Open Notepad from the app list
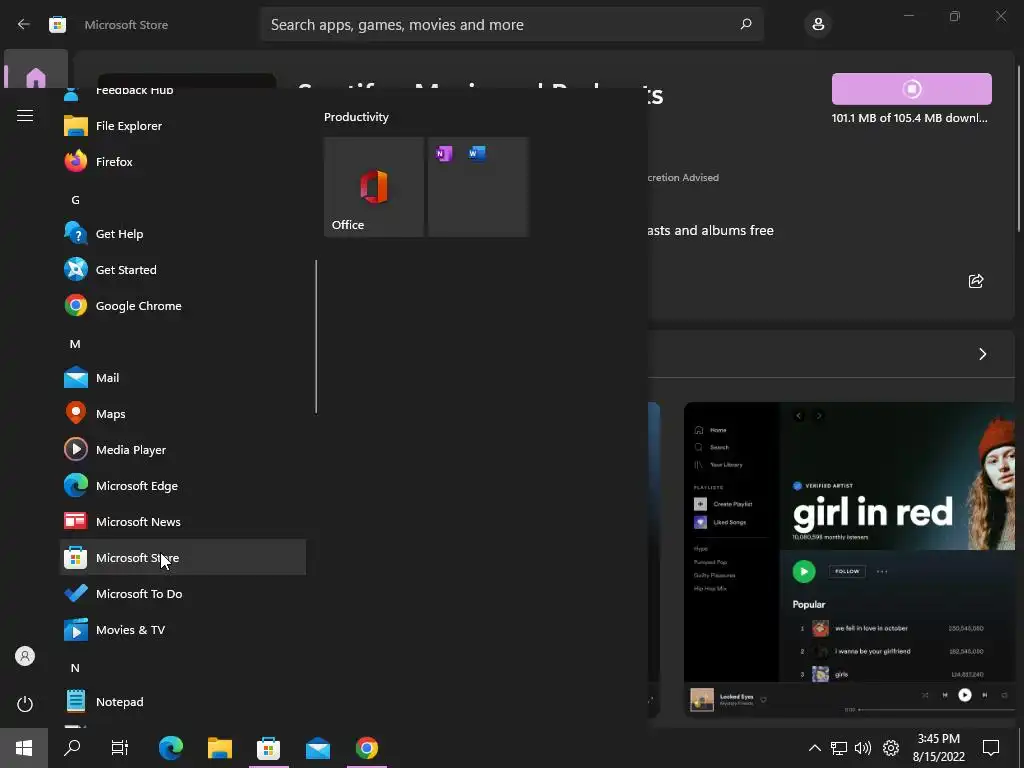This screenshot has height=768, width=1024. pyautogui.click(x=183, y=701)
